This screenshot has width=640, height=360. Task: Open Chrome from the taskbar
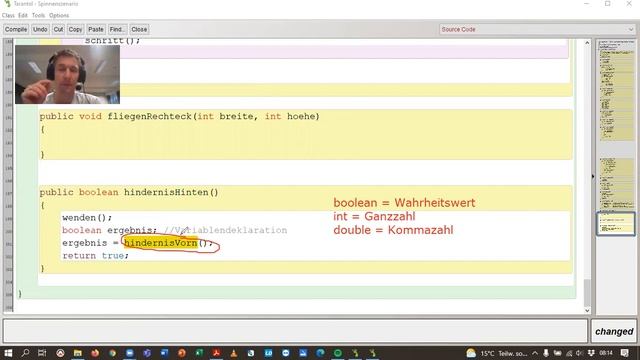[112, 353]
